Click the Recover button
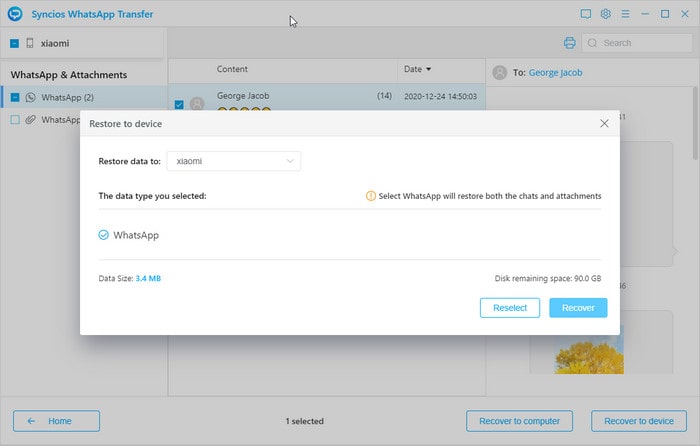 [578, 308]
